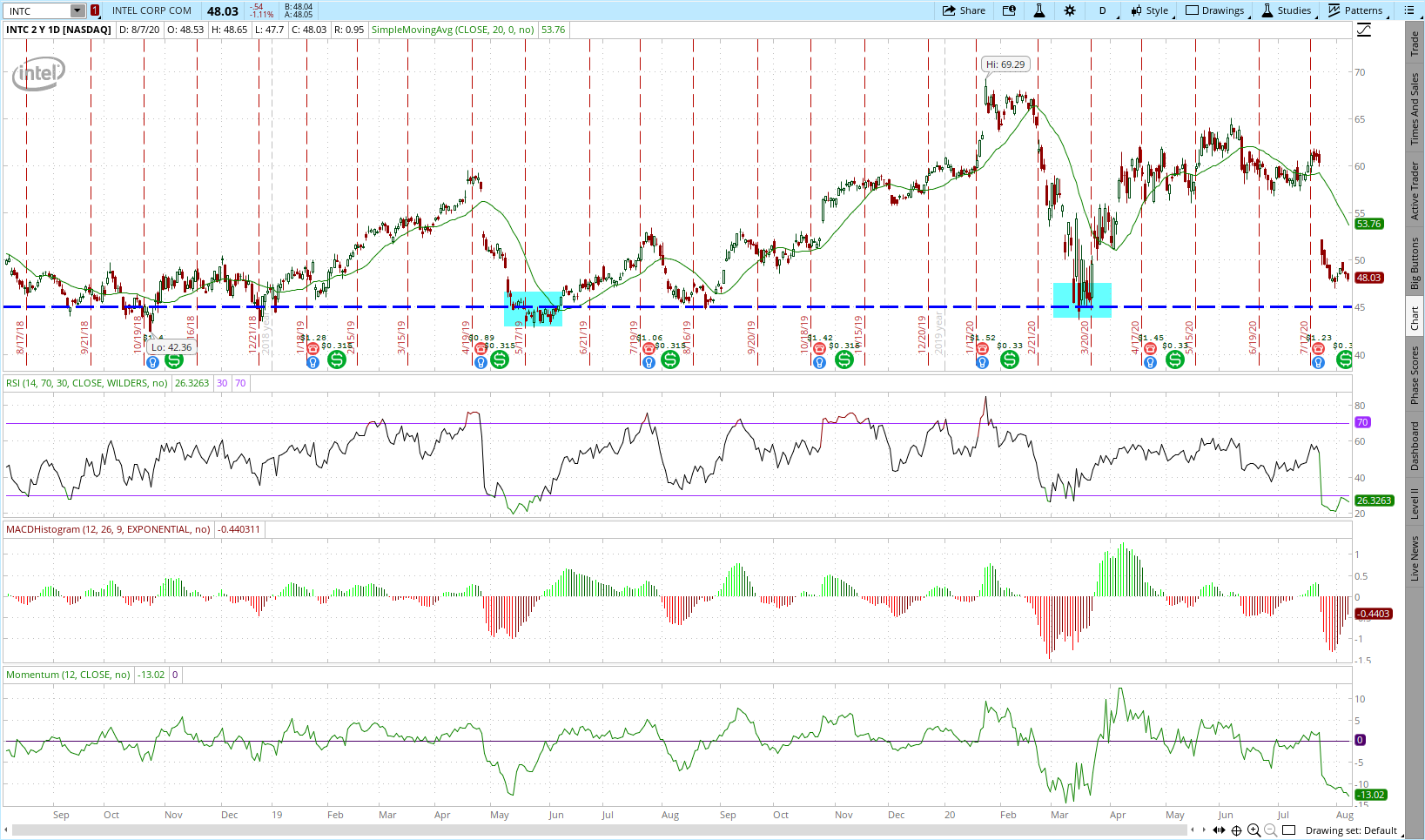
Task: Open the Share menu
Action: click(964, 10)
